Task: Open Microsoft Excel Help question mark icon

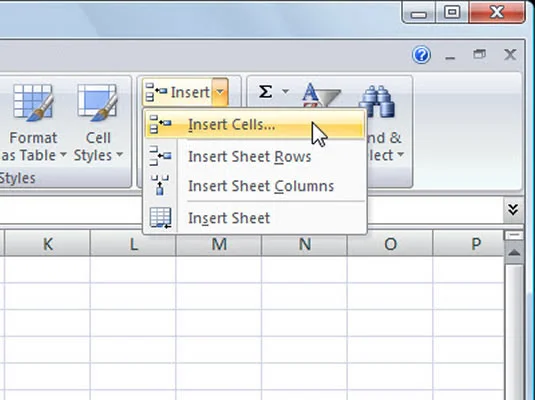Action: [421, 55]
